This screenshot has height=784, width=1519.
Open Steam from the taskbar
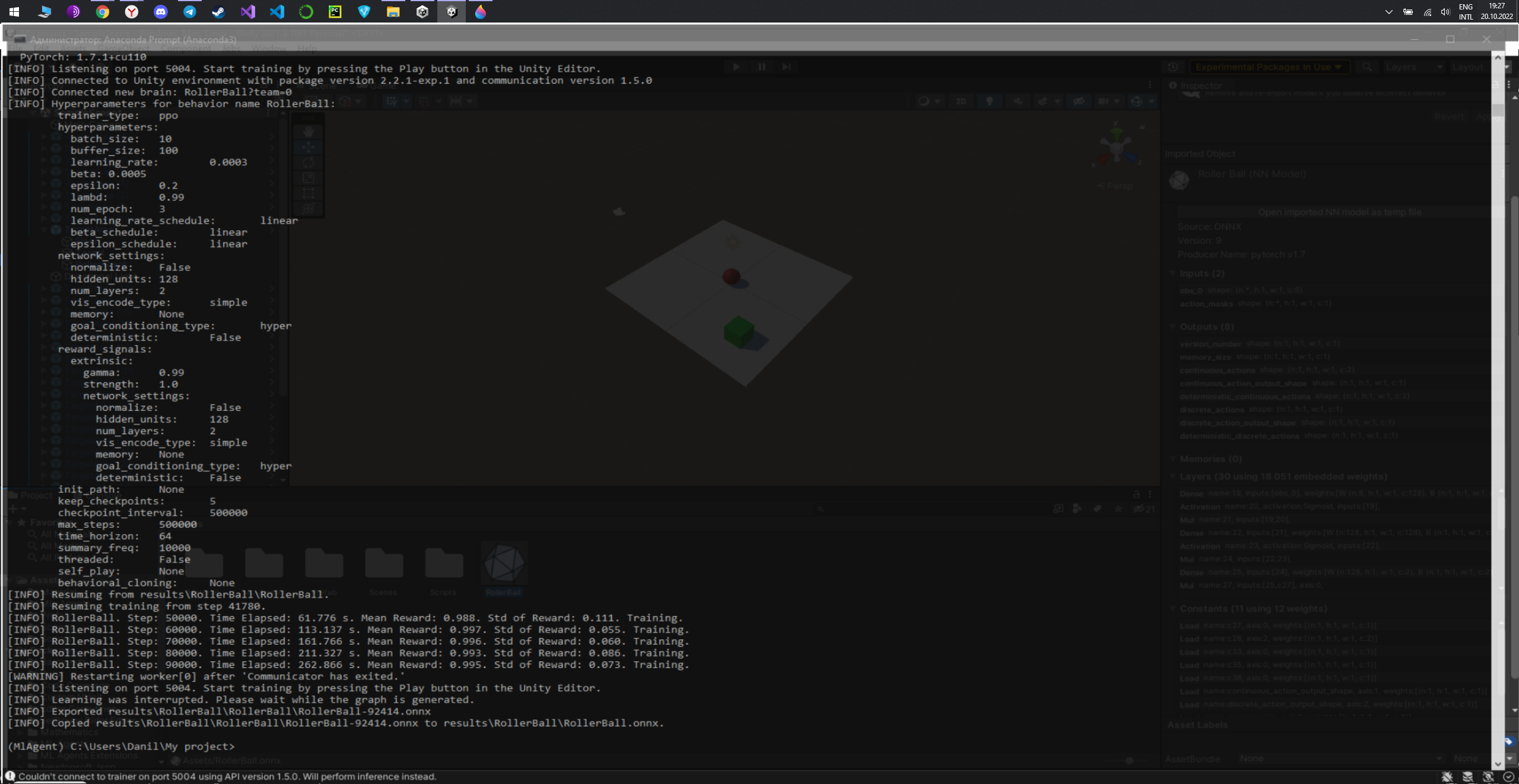[x=218, y=11]
